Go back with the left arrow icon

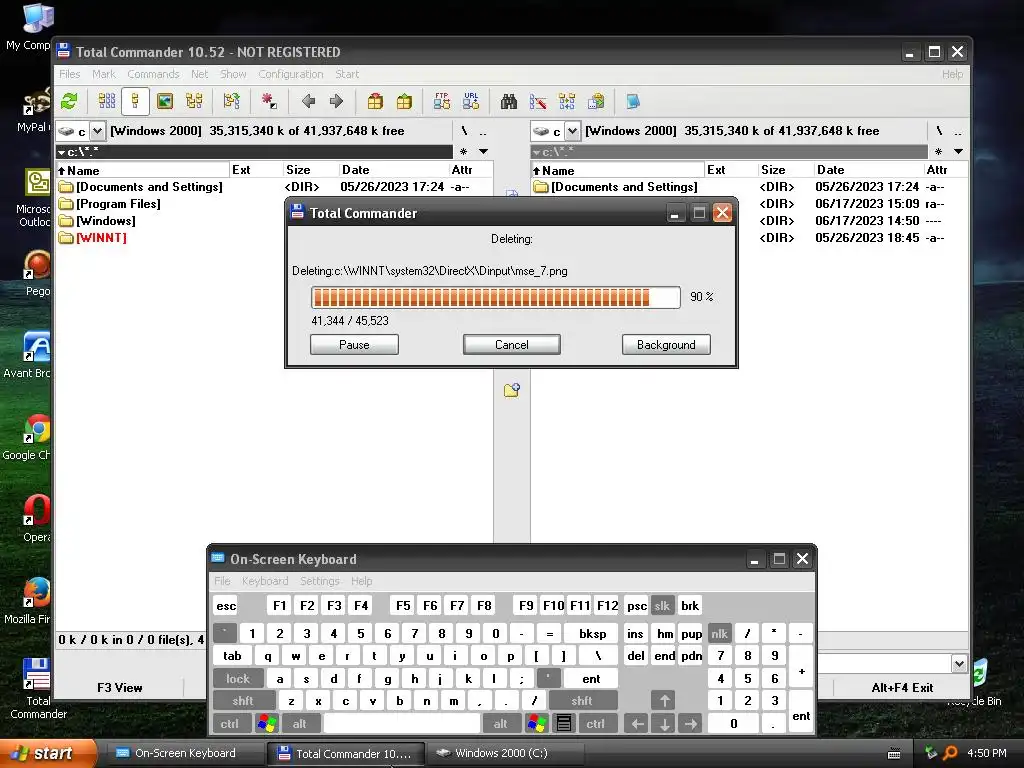click(x=308, y=101)
